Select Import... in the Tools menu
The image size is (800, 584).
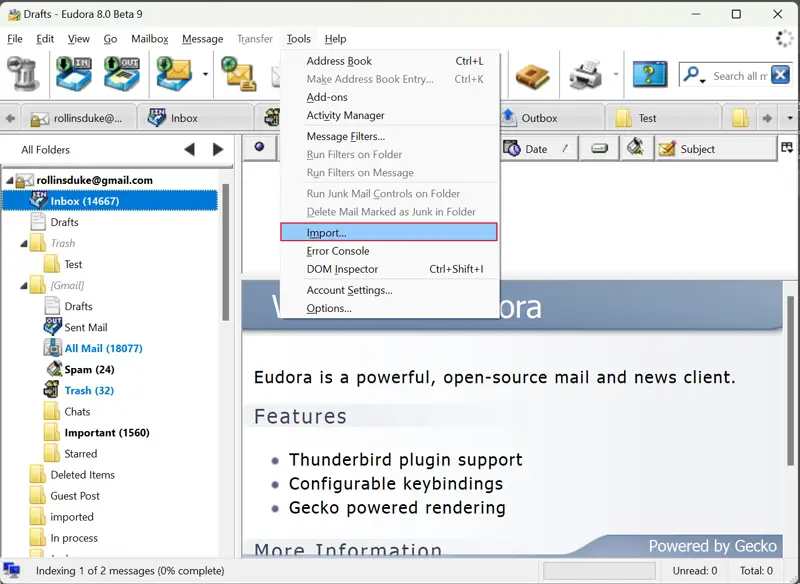click(x=389, y=233)
